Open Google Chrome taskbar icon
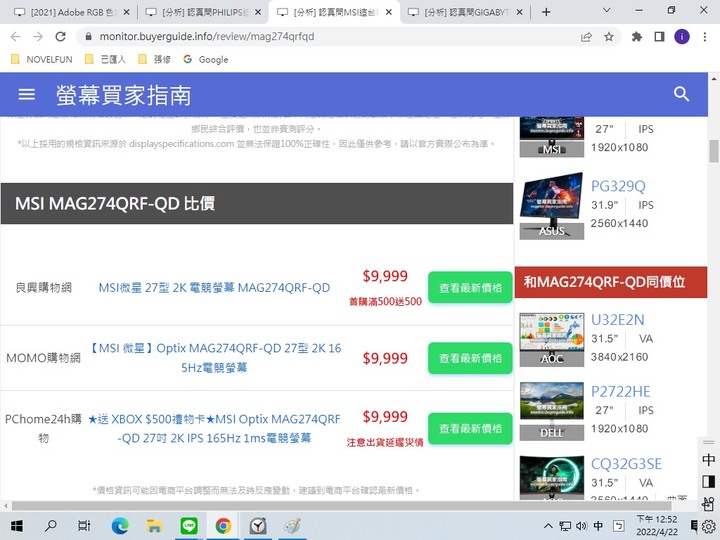The width and height of the screenshot is (720, 540). 223,525
